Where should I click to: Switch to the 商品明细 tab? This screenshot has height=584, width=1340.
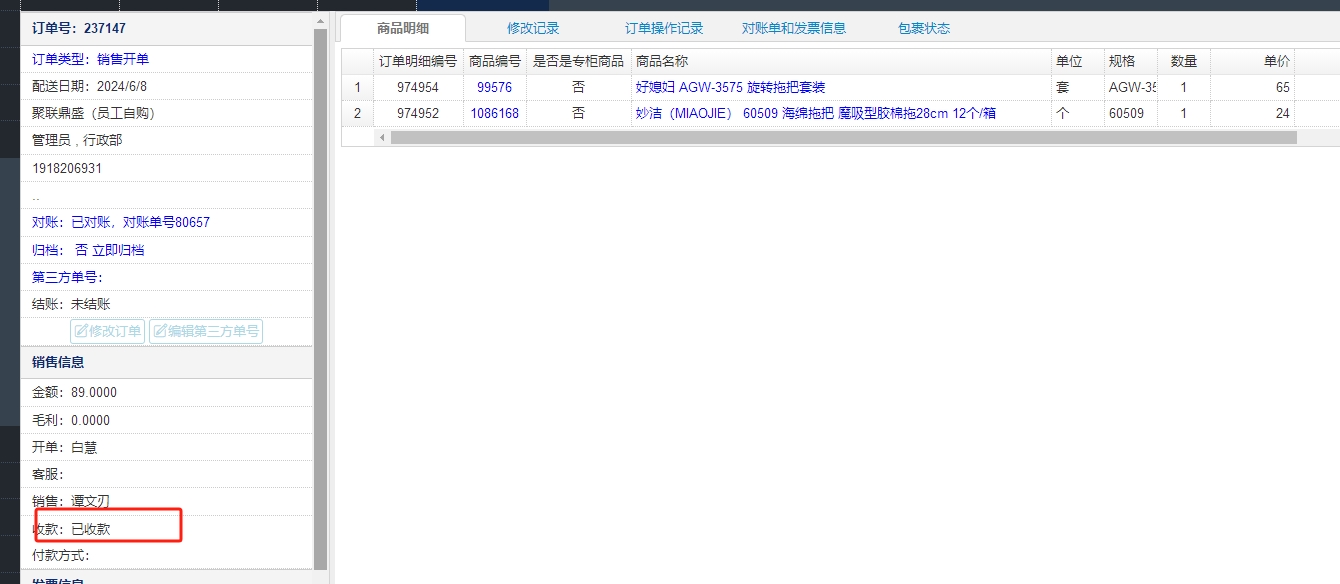[403, 28]
